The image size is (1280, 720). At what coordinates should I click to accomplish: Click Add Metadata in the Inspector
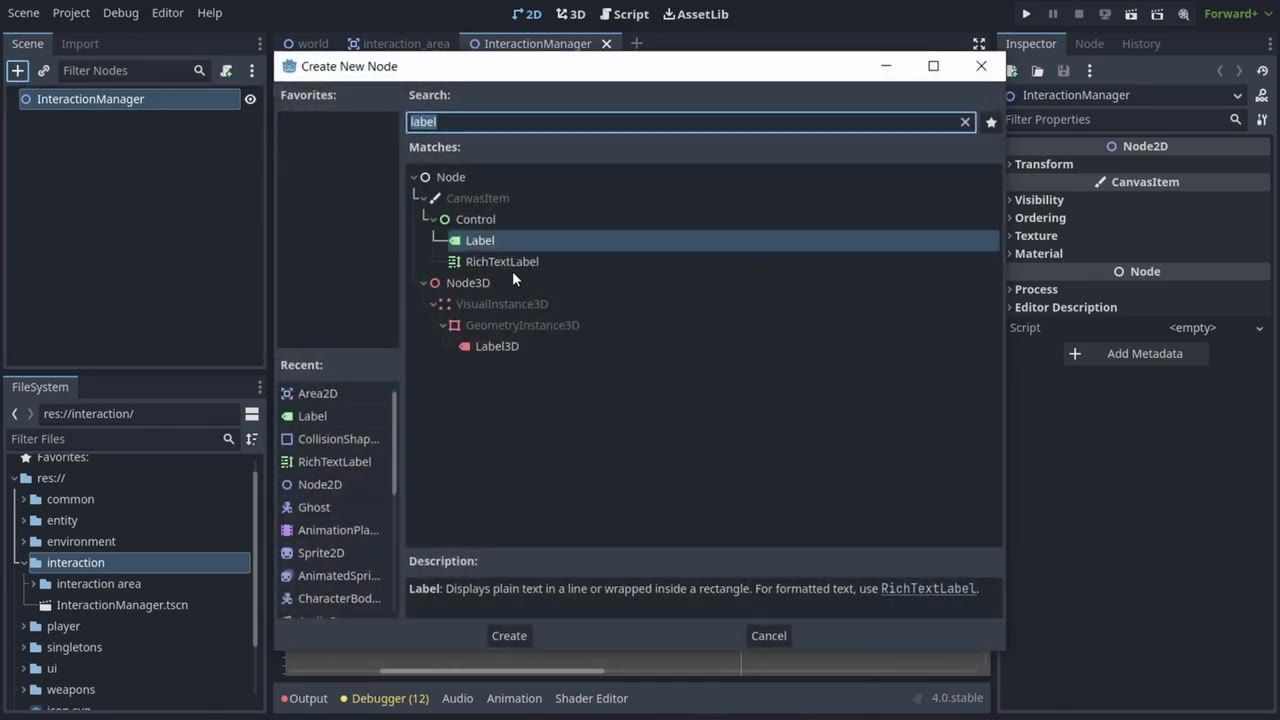click(1135, 354)
